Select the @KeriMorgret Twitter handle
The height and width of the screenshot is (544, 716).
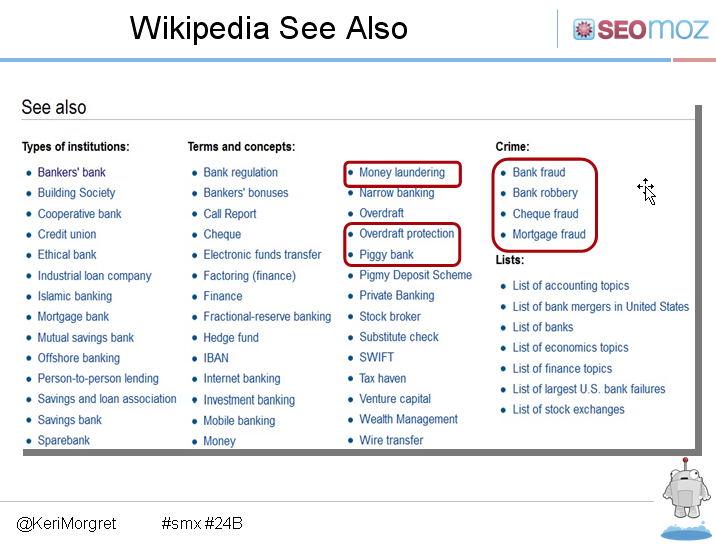66,523
